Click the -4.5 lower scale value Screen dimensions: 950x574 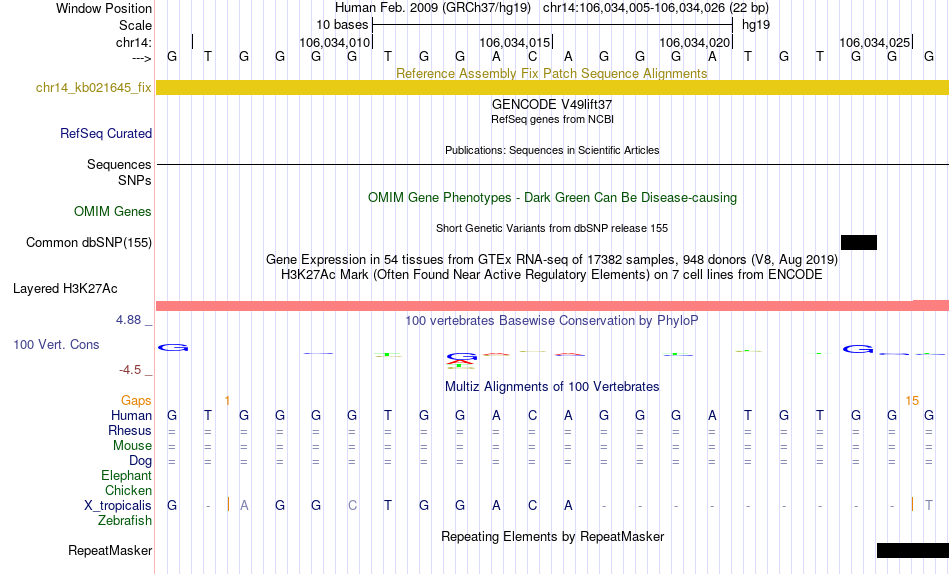click(x=130, y=370)
